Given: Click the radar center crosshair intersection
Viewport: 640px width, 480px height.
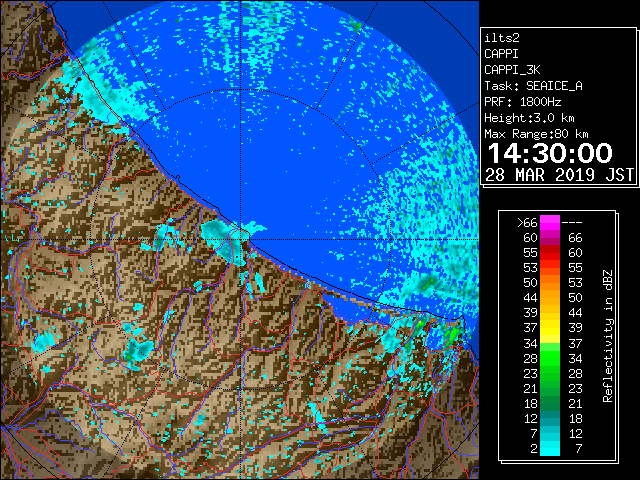Looking at the screenshot, I should coord(241,240).
